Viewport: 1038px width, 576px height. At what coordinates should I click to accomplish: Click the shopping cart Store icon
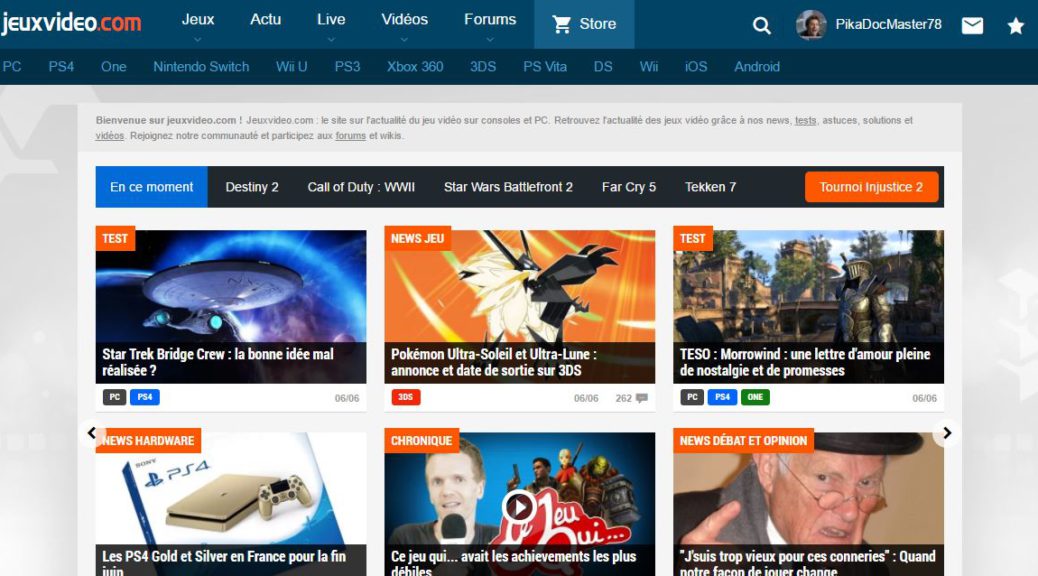pyautogui.click(x=561, y=24)
